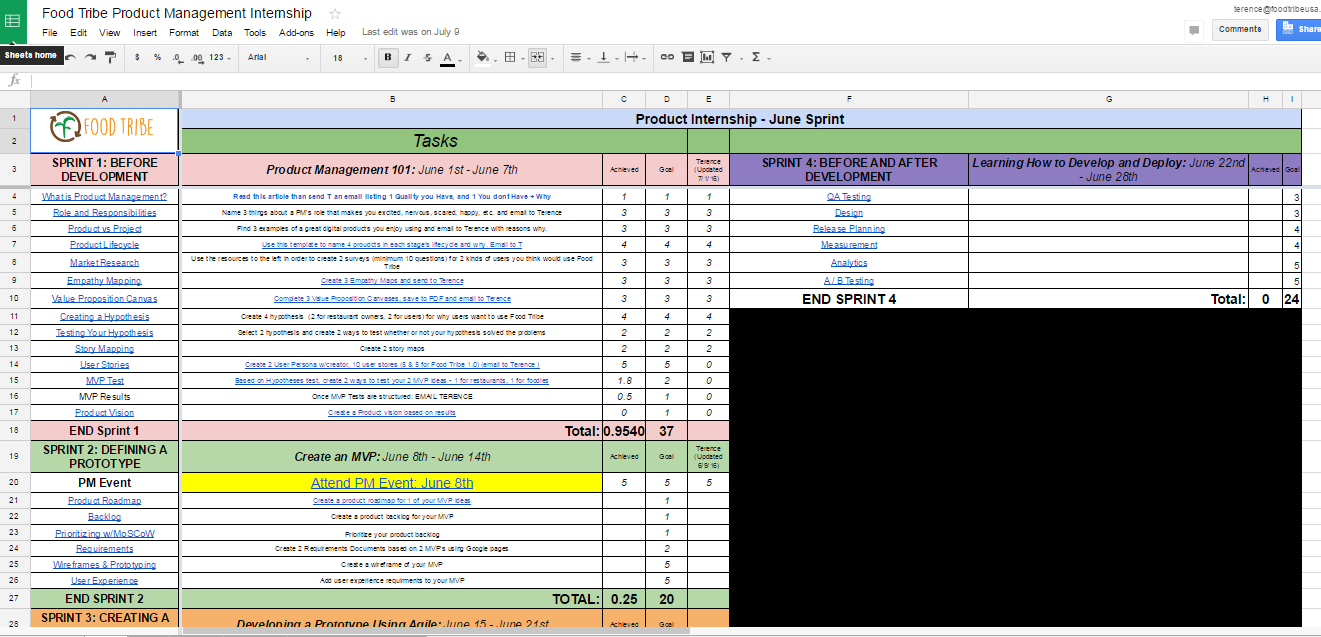1321x637 pixels.
Task: Open horizontal align dropdown
Action: [x=578, y=58]
